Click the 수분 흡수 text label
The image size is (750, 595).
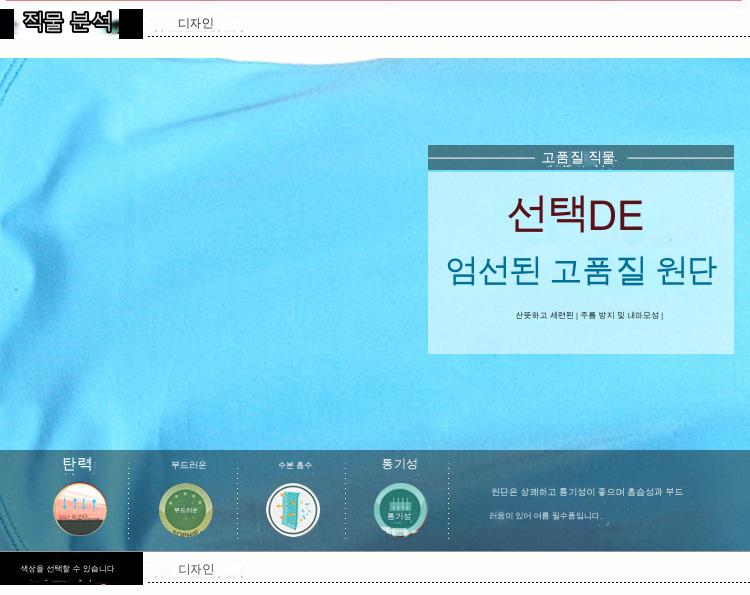point(294,465)
